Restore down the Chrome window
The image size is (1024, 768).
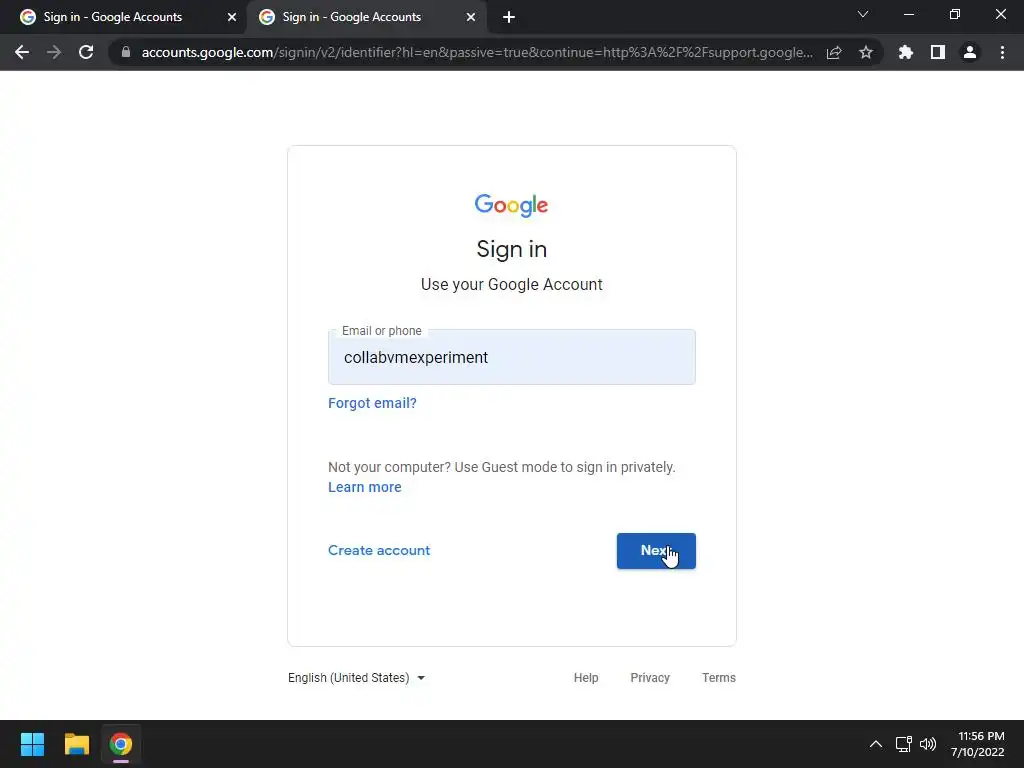click(x=955, y=14)
